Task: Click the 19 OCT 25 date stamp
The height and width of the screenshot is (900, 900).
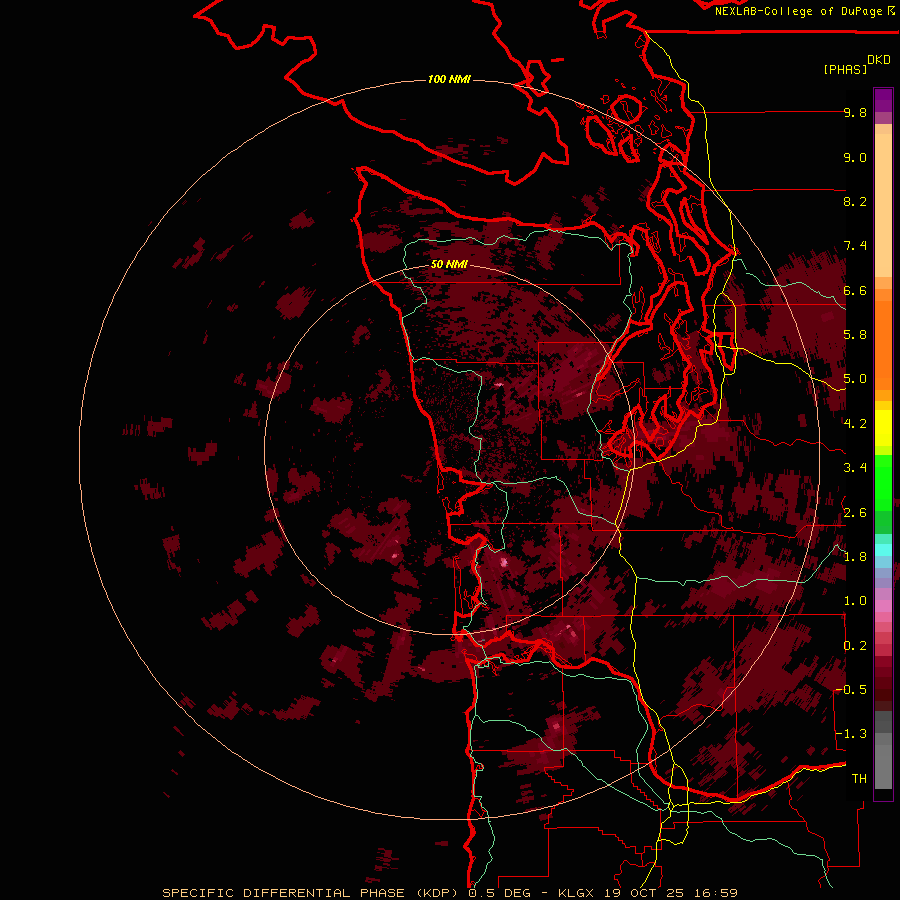Action: pyautogui.click(x=647, y=893)
